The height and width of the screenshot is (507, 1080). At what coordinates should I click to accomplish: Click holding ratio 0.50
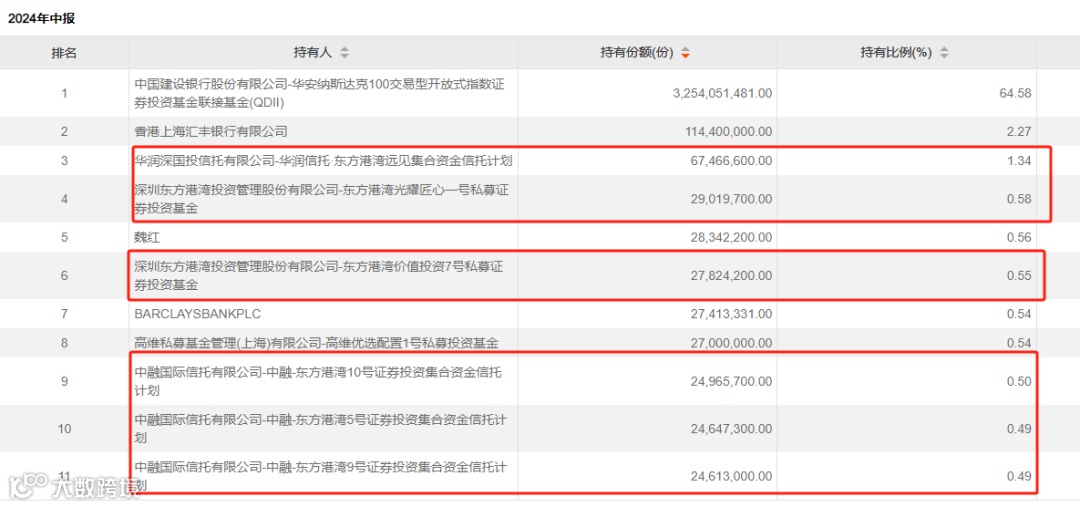pos(1021,381)
